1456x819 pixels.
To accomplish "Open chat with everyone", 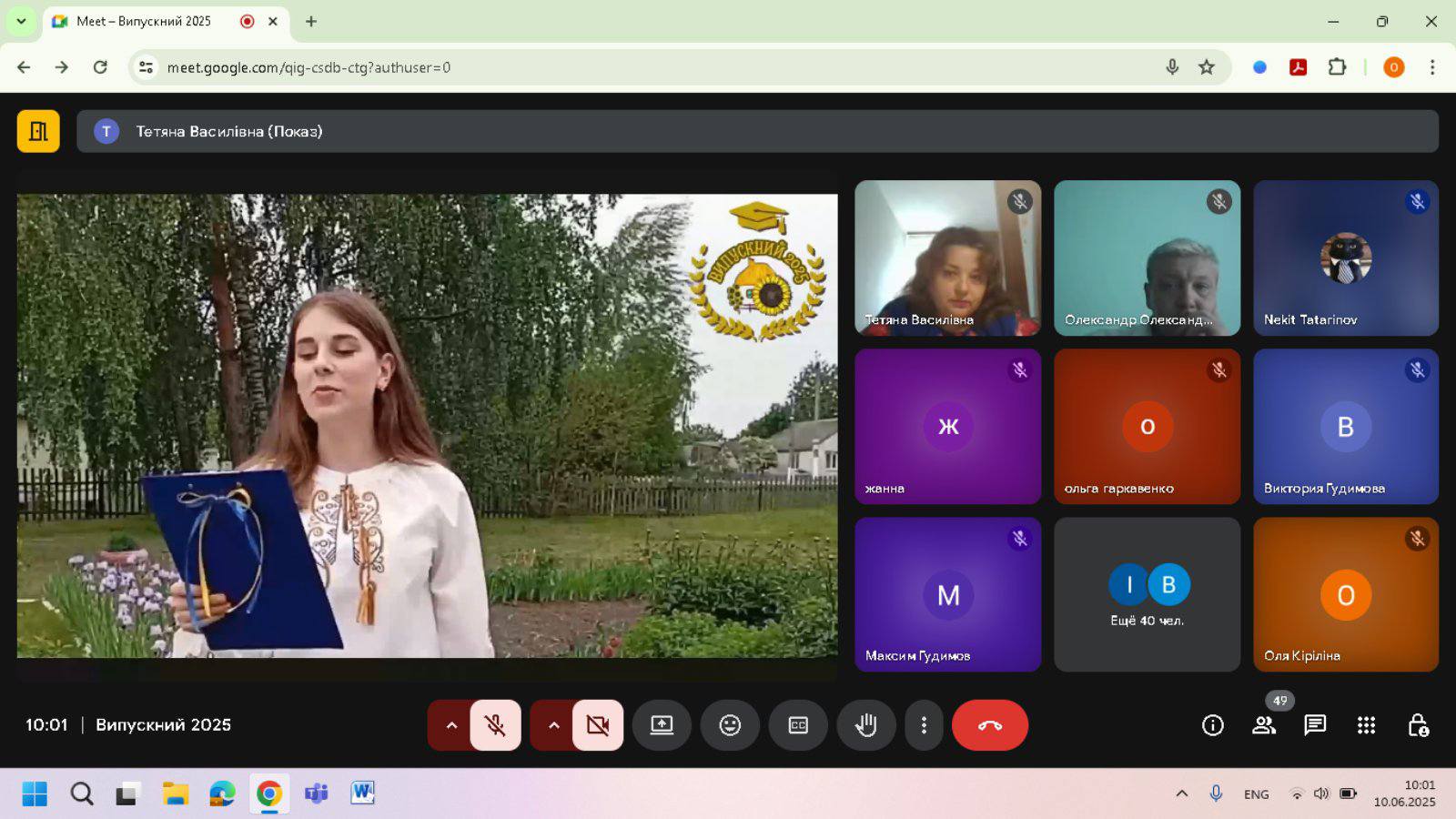I will click(x=1315, y=725).
